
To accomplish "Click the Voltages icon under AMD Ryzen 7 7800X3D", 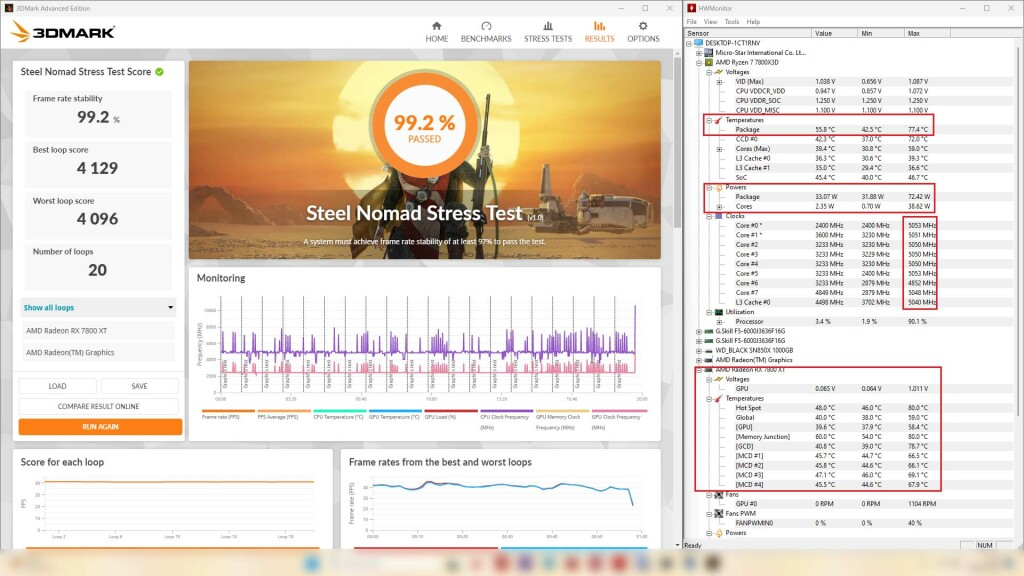I will (719, 72).
